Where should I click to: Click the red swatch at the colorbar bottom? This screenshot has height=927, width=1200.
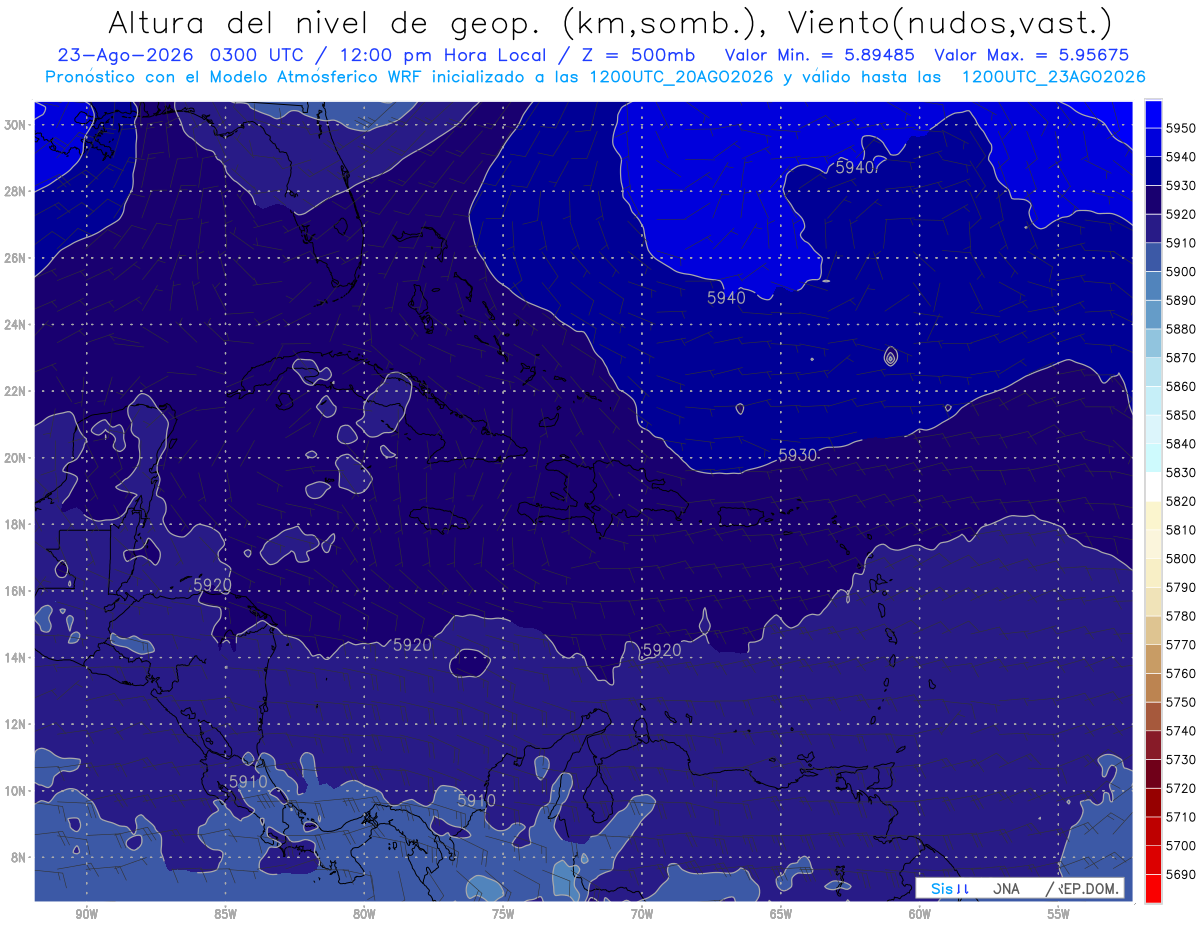click(x=1153, y=889)
